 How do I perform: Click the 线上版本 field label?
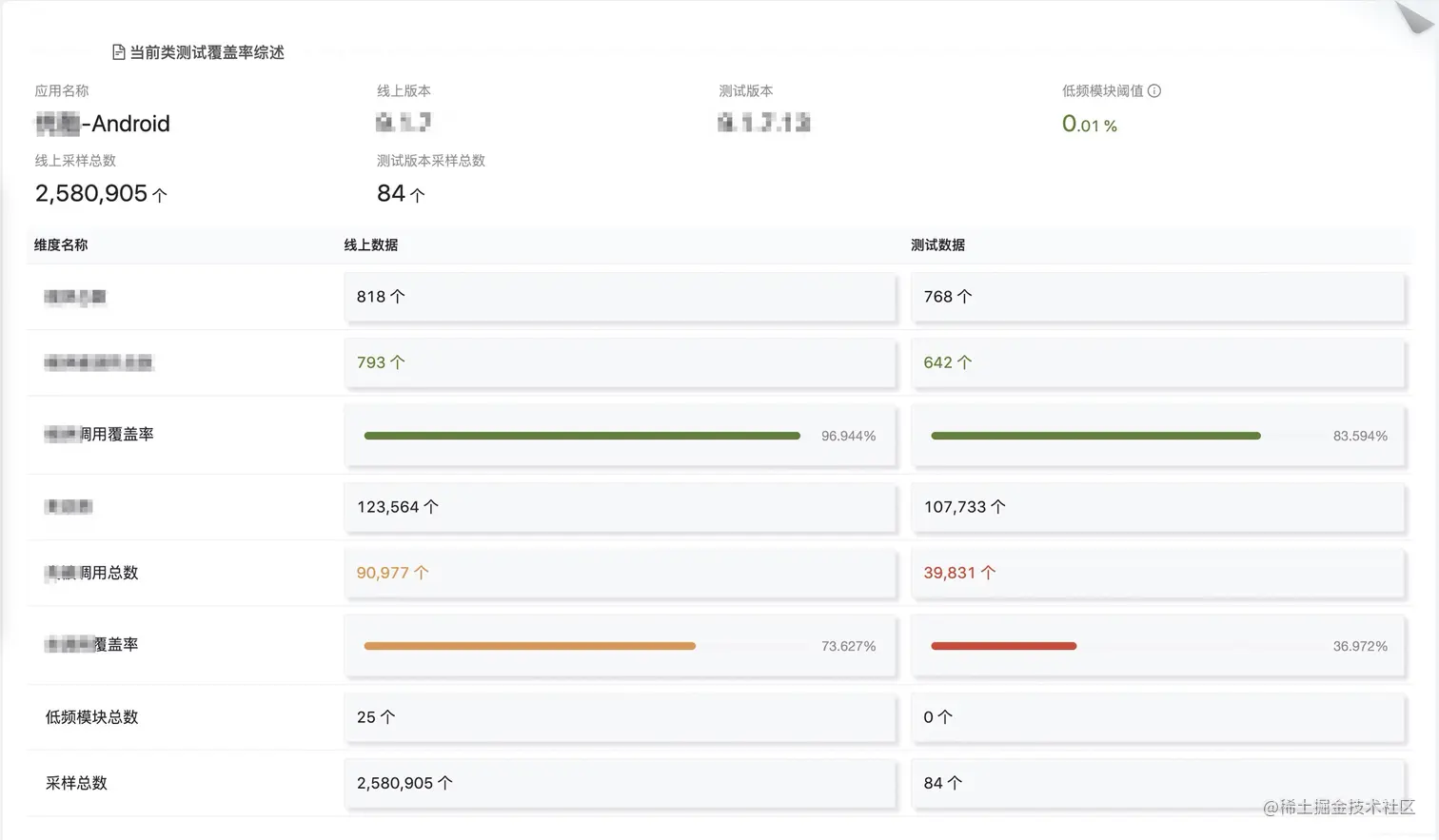[x=404, y=91]
